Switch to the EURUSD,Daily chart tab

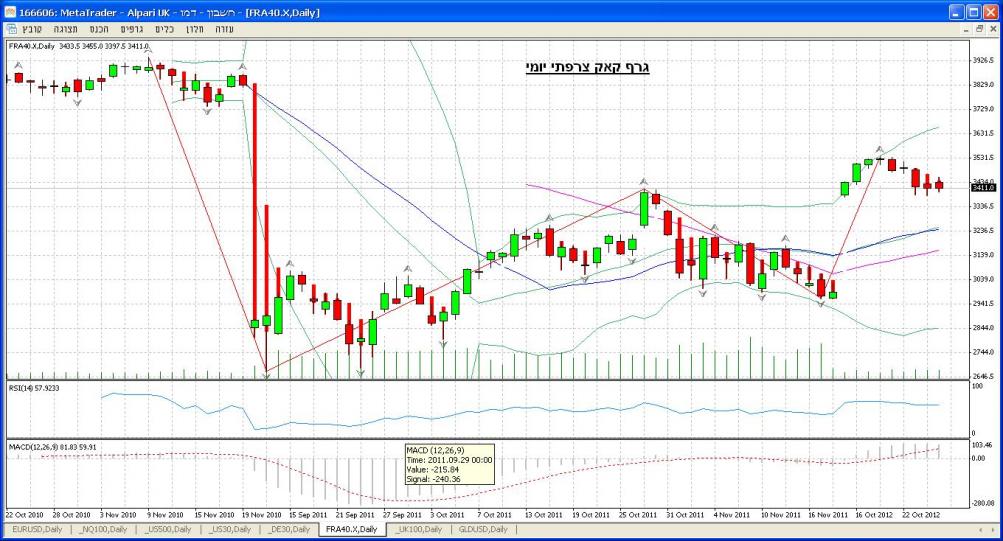pos(37,529)
